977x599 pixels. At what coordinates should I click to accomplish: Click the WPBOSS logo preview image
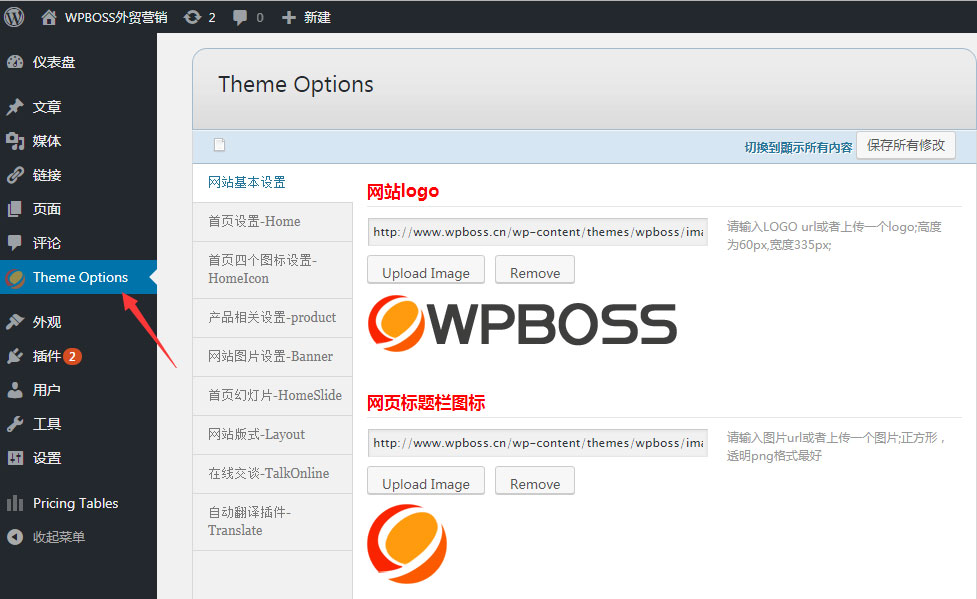pos(522,323)
